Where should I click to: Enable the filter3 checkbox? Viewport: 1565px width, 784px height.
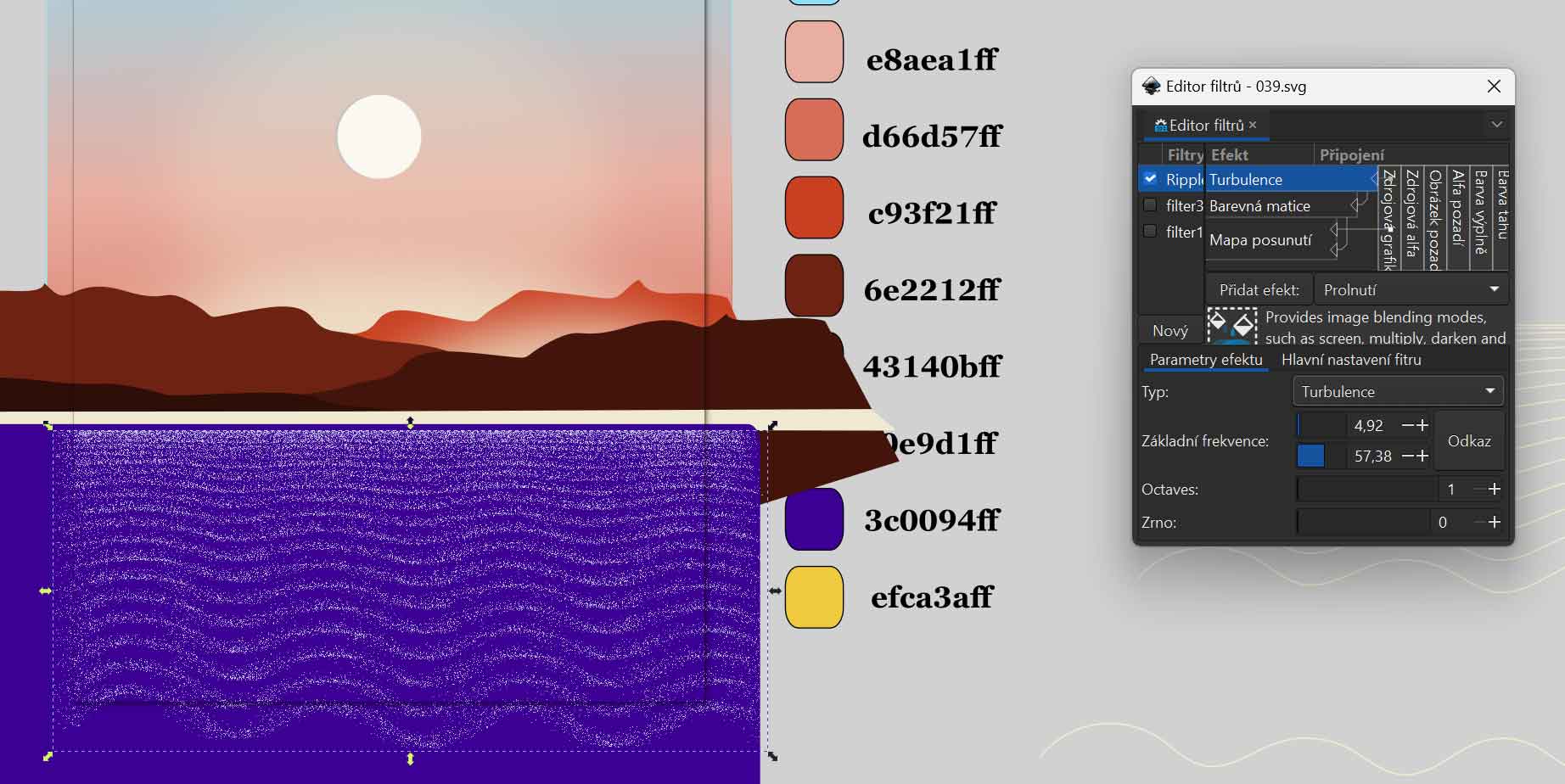coord(1150,205)
